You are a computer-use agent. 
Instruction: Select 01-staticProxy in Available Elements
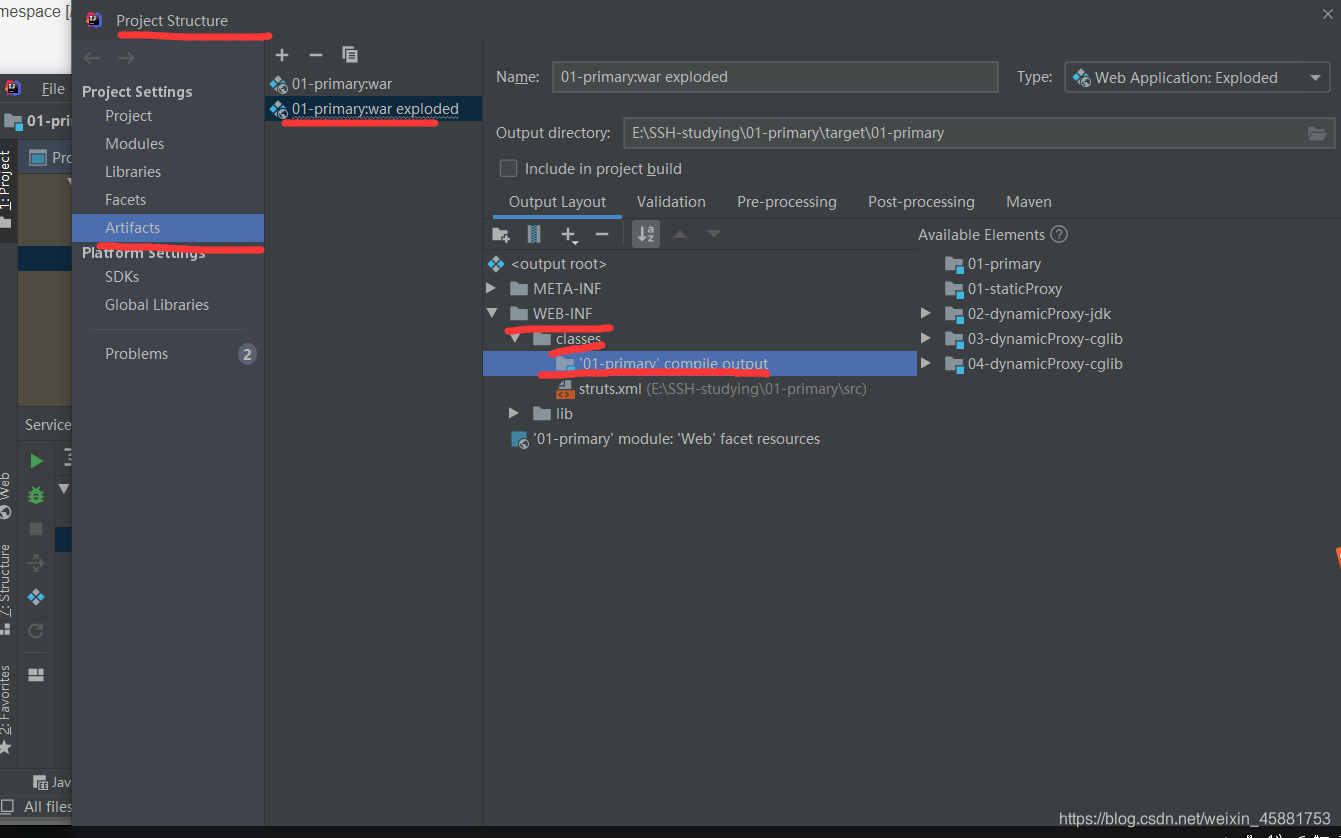1003,289
